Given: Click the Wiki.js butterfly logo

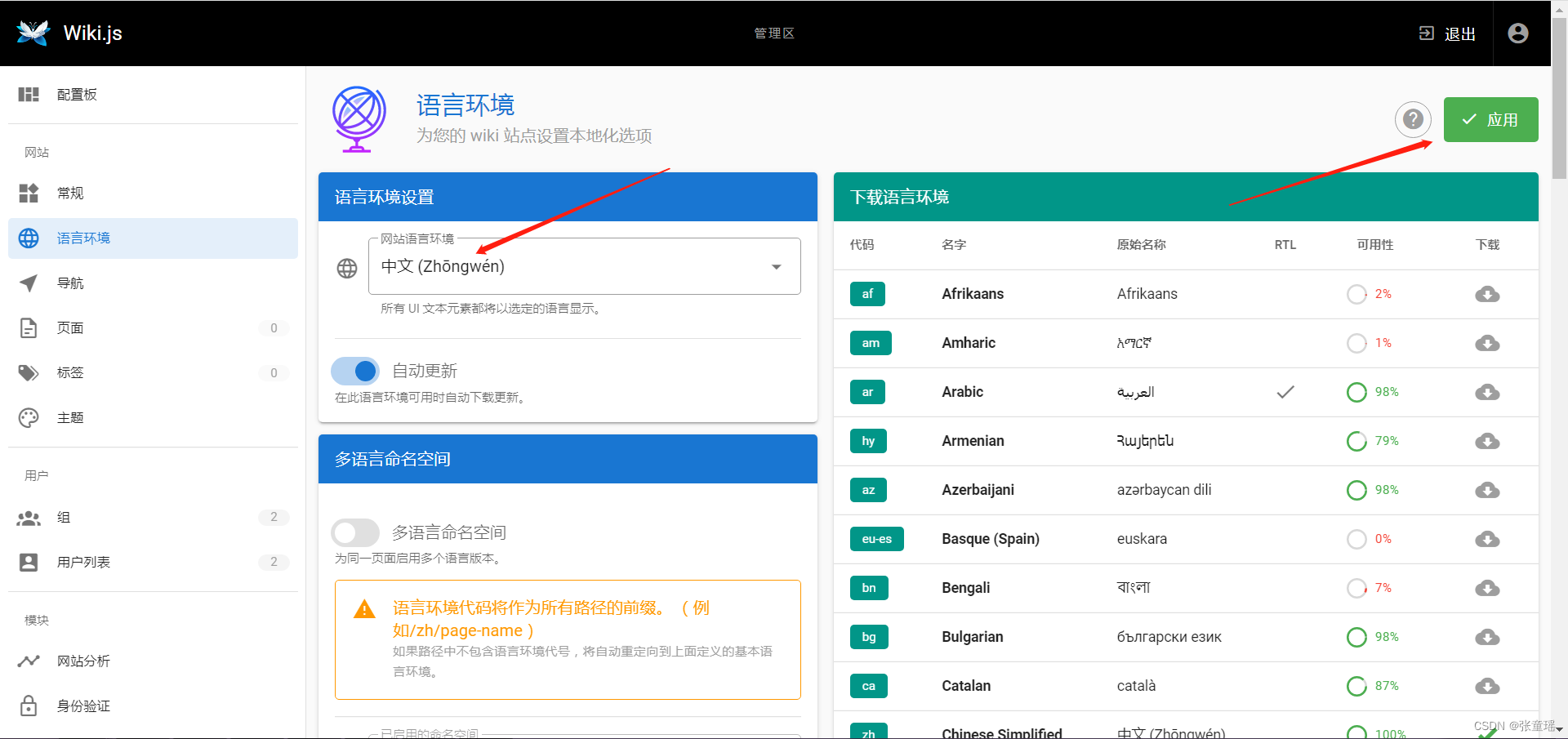Looking at the screenshot, I should pos(33,33).
